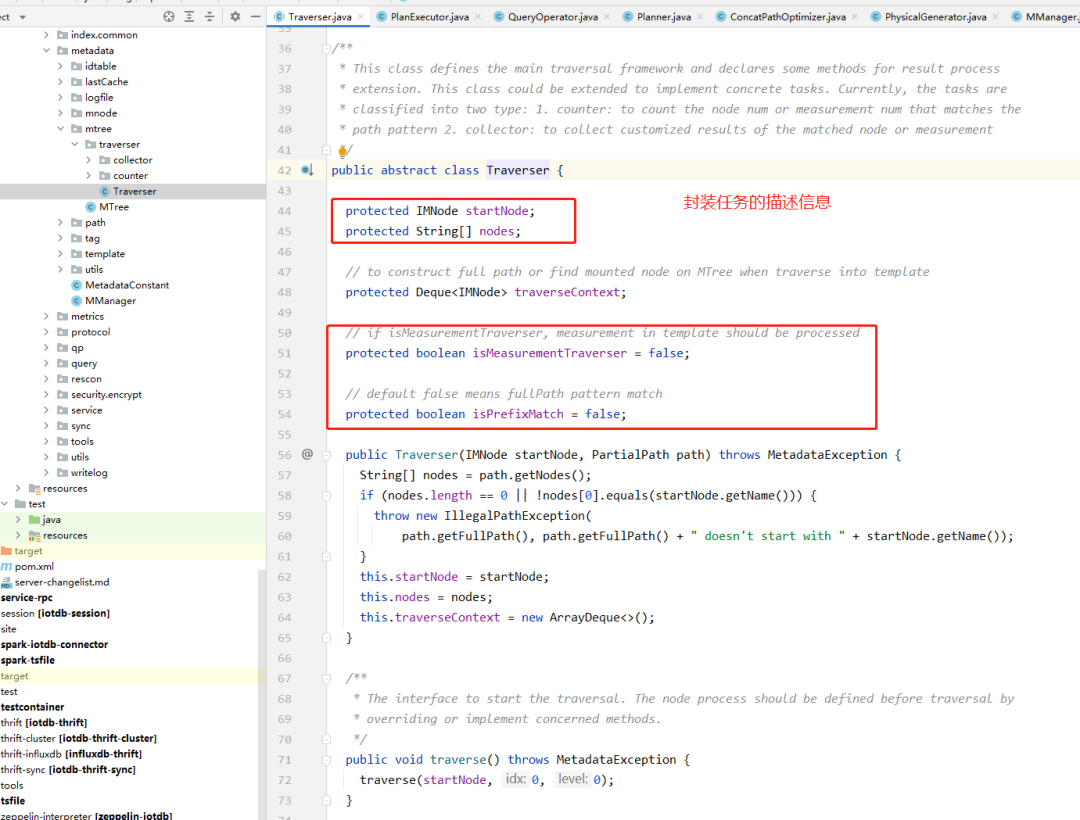Toggle fold marker at traverse method line 71
Viewport: 1080px width, 820px height.
(x=326, y=760)
